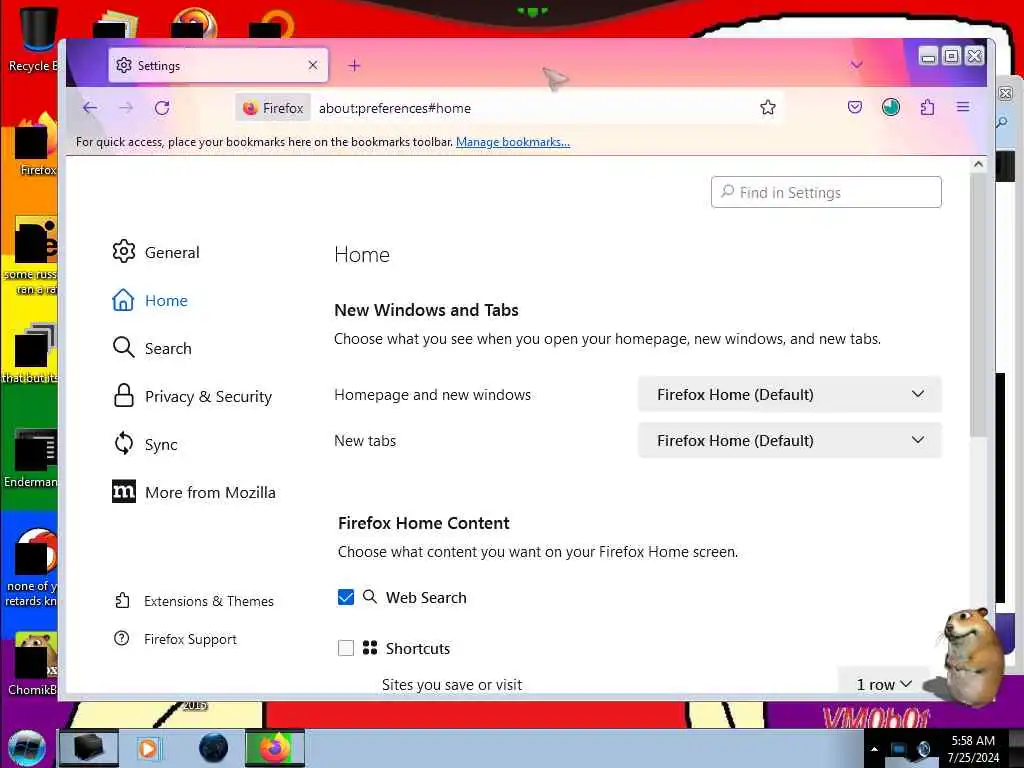Open the dark globe taskbar icon
Screen dimensions: 1024x768
pos(213,748)
